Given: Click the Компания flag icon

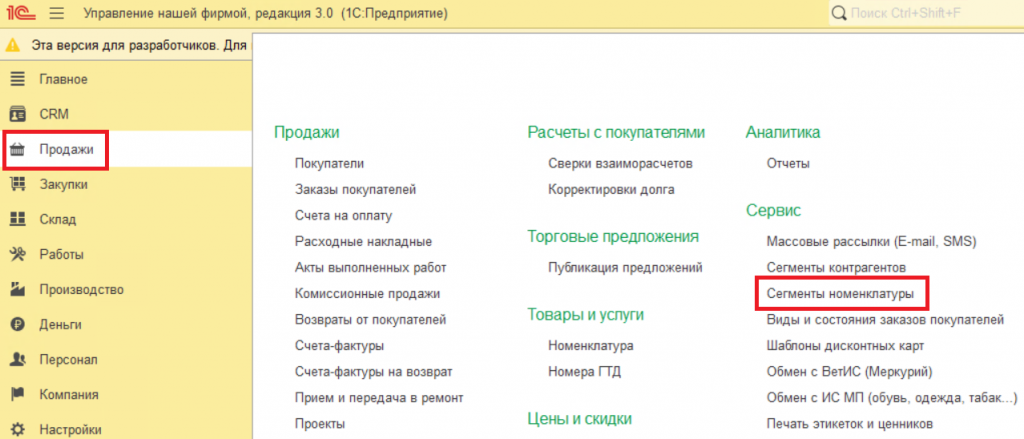Looking at the screenshot, I should click(17, 394).
